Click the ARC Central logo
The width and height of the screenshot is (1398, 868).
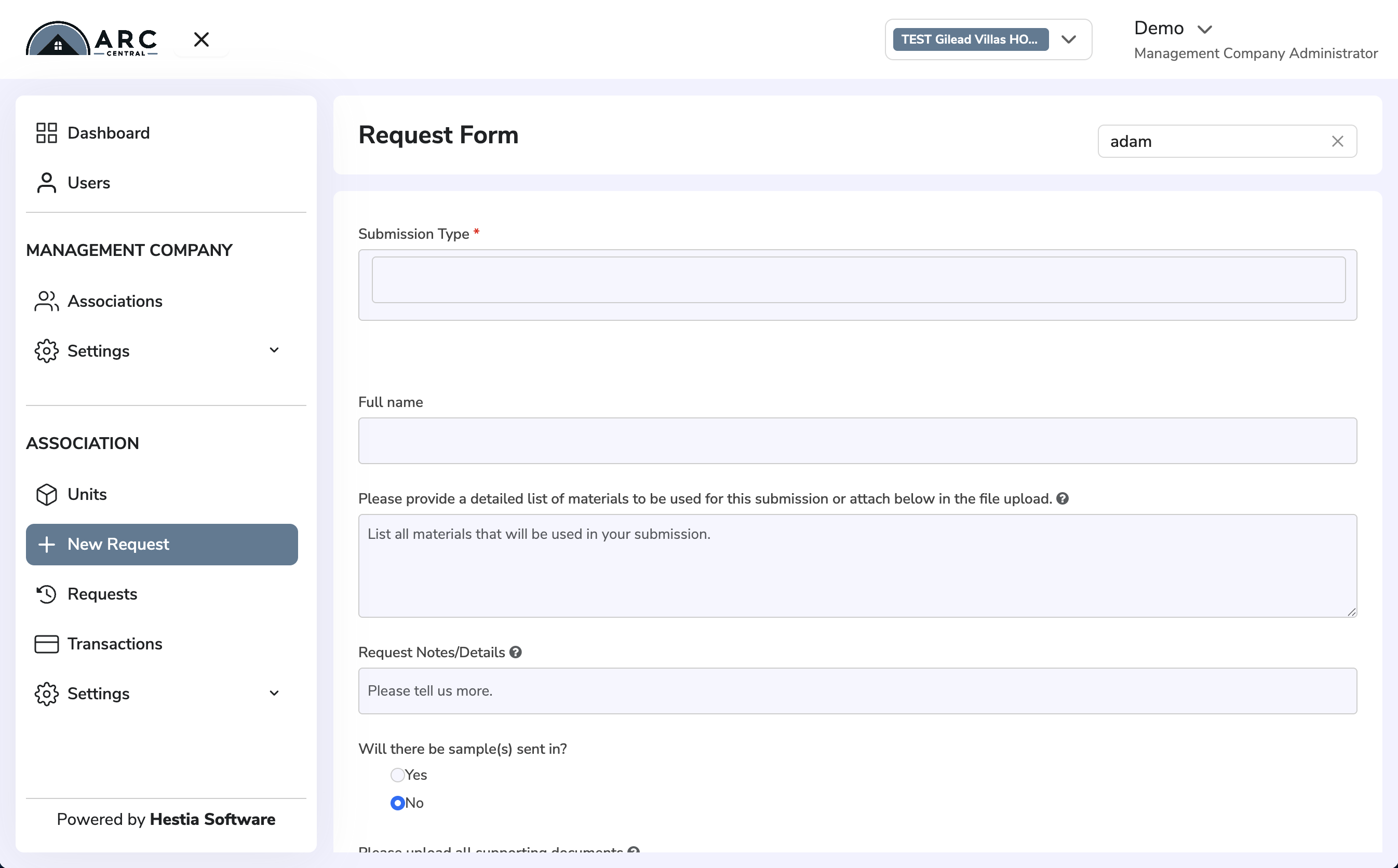coord(92,38)
